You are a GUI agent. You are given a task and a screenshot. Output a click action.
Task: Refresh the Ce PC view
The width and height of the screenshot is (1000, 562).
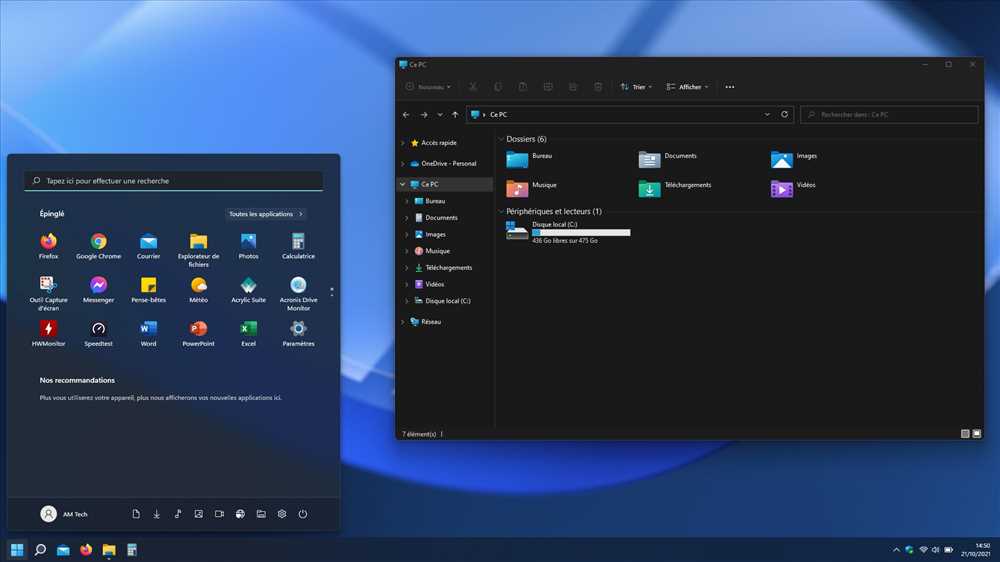click(x=784, y=115)
